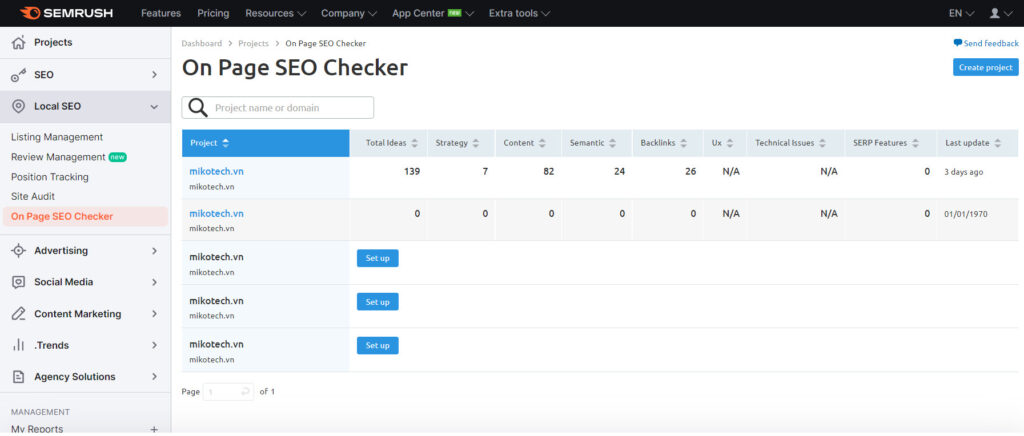Expand the Social Media section chevron
The height and width of the screenshot is (436, 1024).
tap(155, 282)
